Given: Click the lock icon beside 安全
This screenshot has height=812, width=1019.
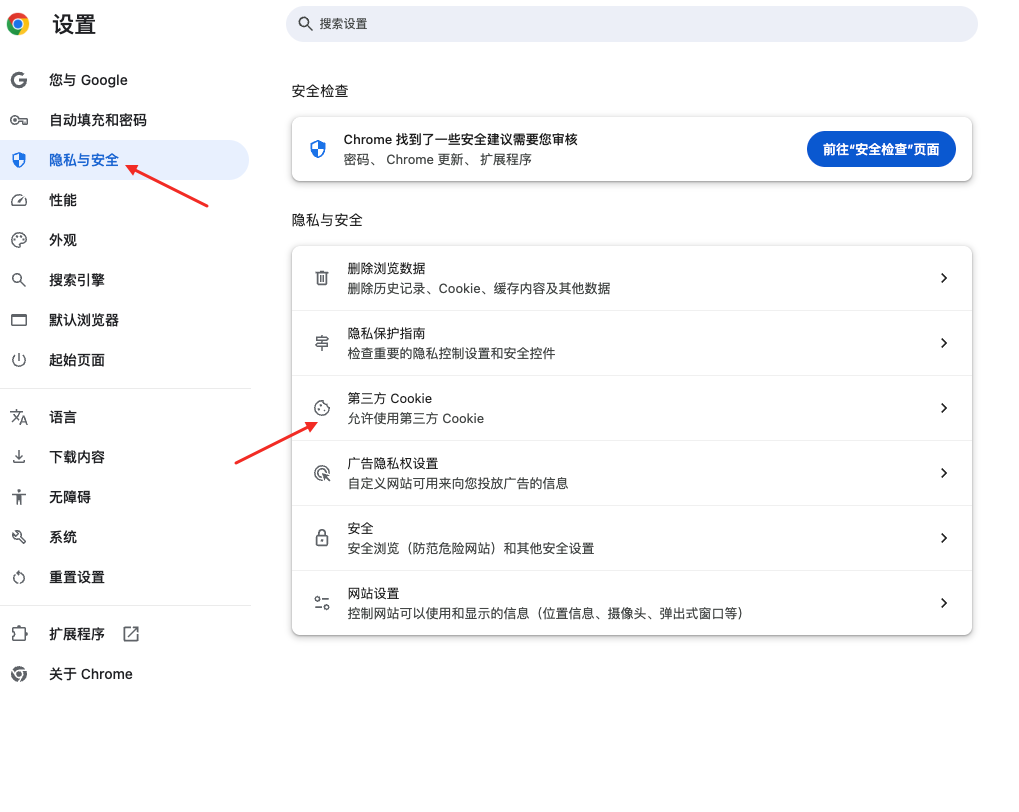Looking at the screenshot, I should 321,537.
